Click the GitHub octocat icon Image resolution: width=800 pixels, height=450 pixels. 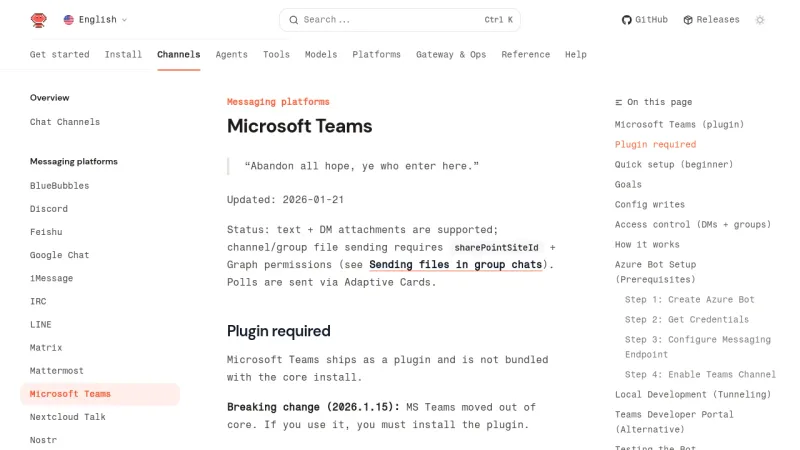[x=627, y=20]
